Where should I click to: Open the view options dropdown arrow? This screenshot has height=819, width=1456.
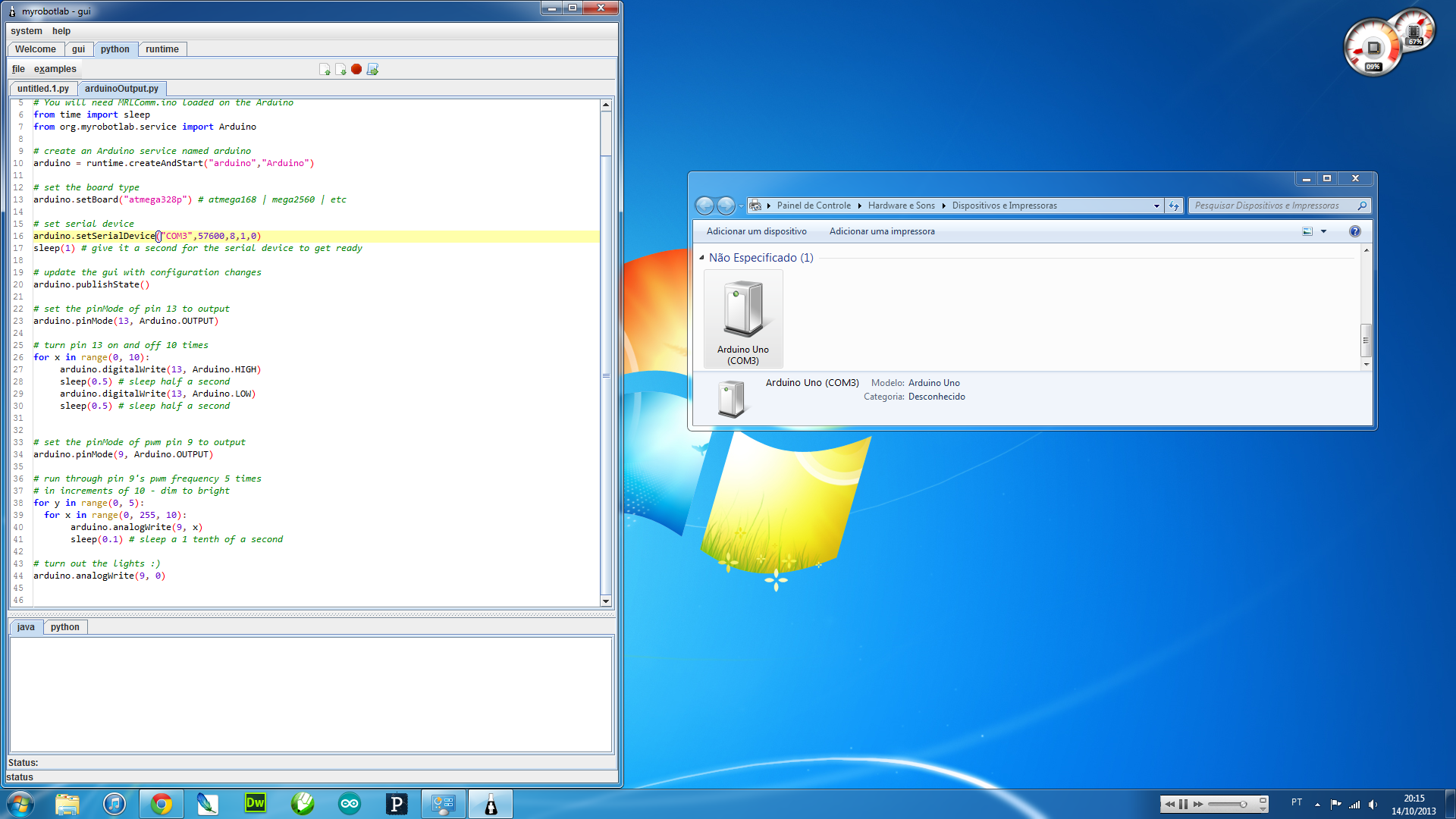click(x=1324, y=231)
